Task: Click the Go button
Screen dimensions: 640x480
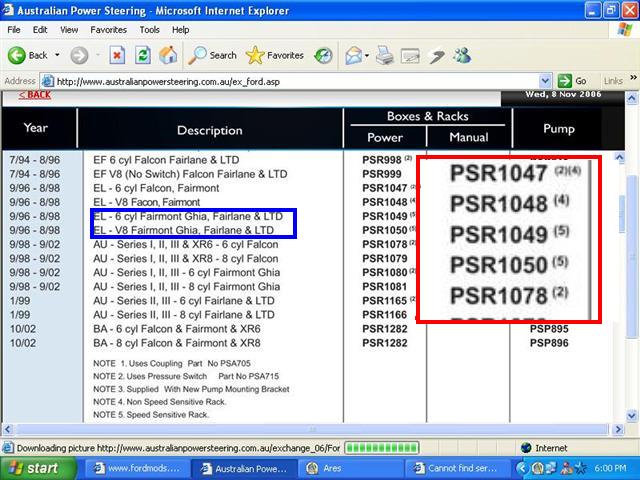Action: 574,81
